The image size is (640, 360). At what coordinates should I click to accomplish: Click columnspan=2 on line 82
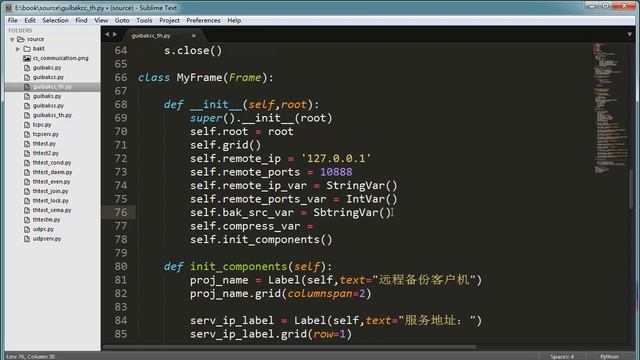pyautogui.click(x=326, y=294)
